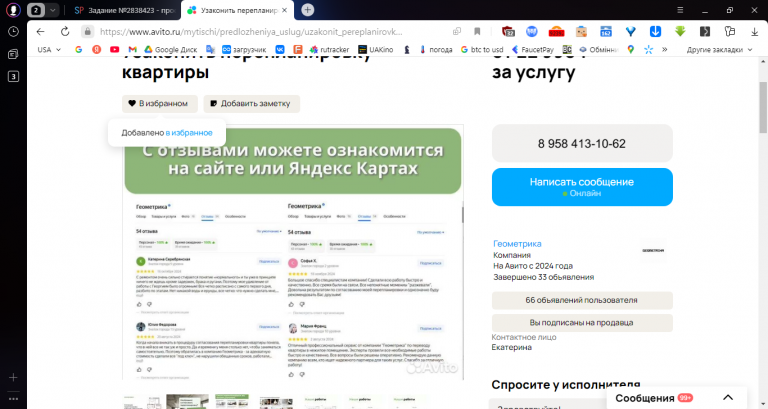Click the phone number 8 958 413-10-62

pyautogui.click(x=582, y=144)
